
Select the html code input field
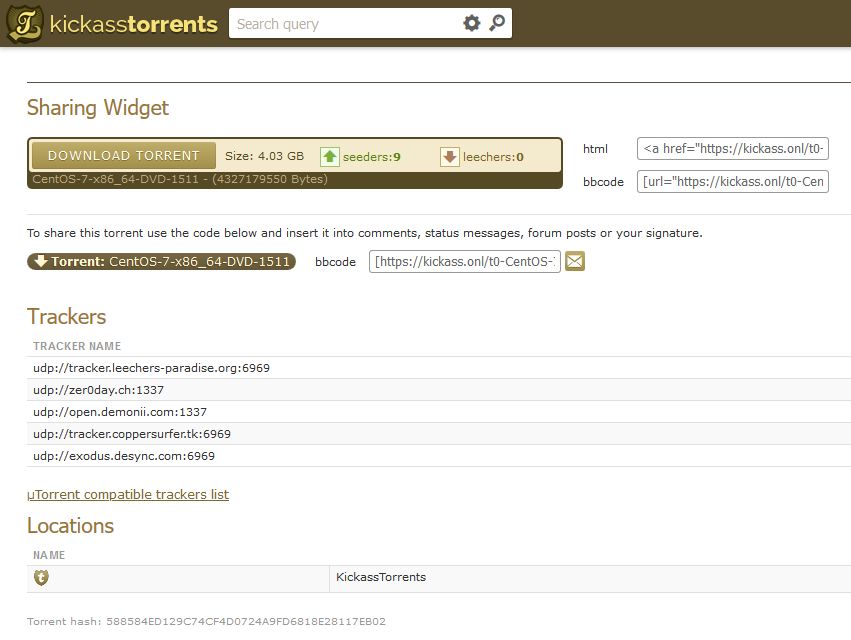click(x=733, y=149)
